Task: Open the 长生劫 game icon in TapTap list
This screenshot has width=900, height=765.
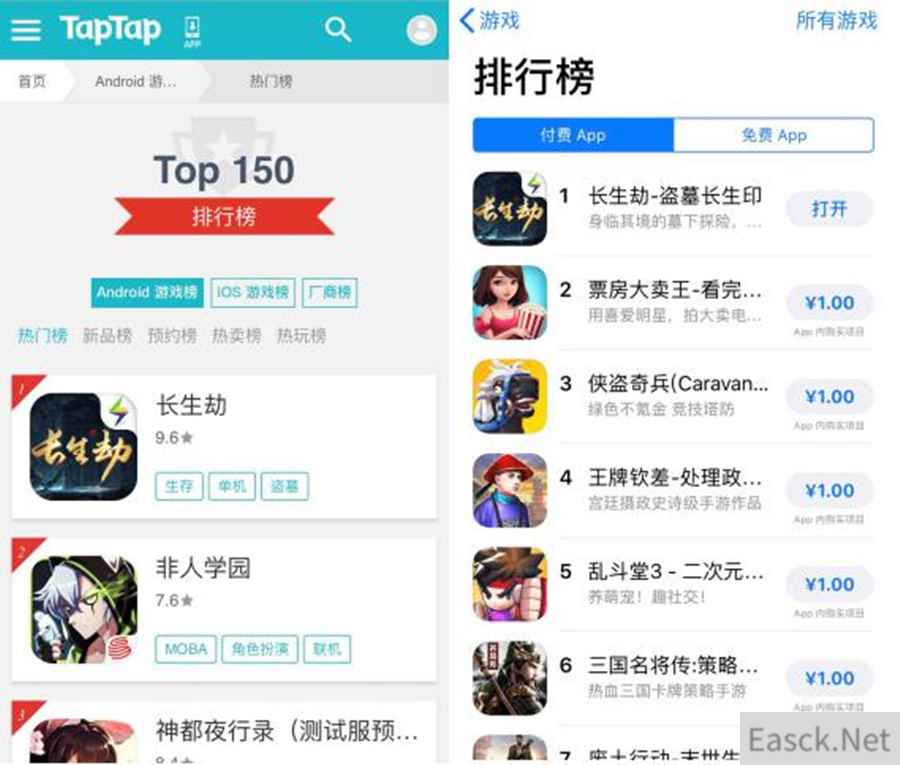Action: [84, 446]
